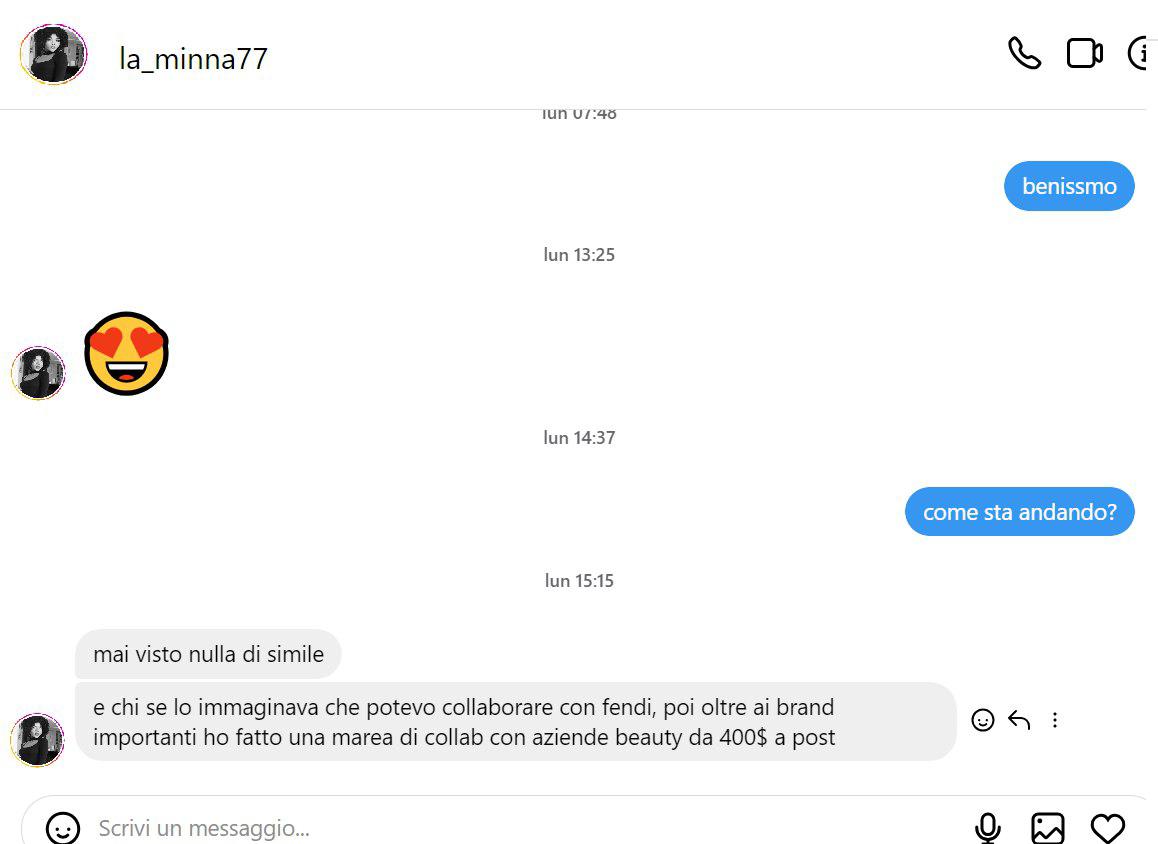Click the 'Scrivi un messaggio...' input field
This screenshot has width=1158, height=844.
[517, 828]
